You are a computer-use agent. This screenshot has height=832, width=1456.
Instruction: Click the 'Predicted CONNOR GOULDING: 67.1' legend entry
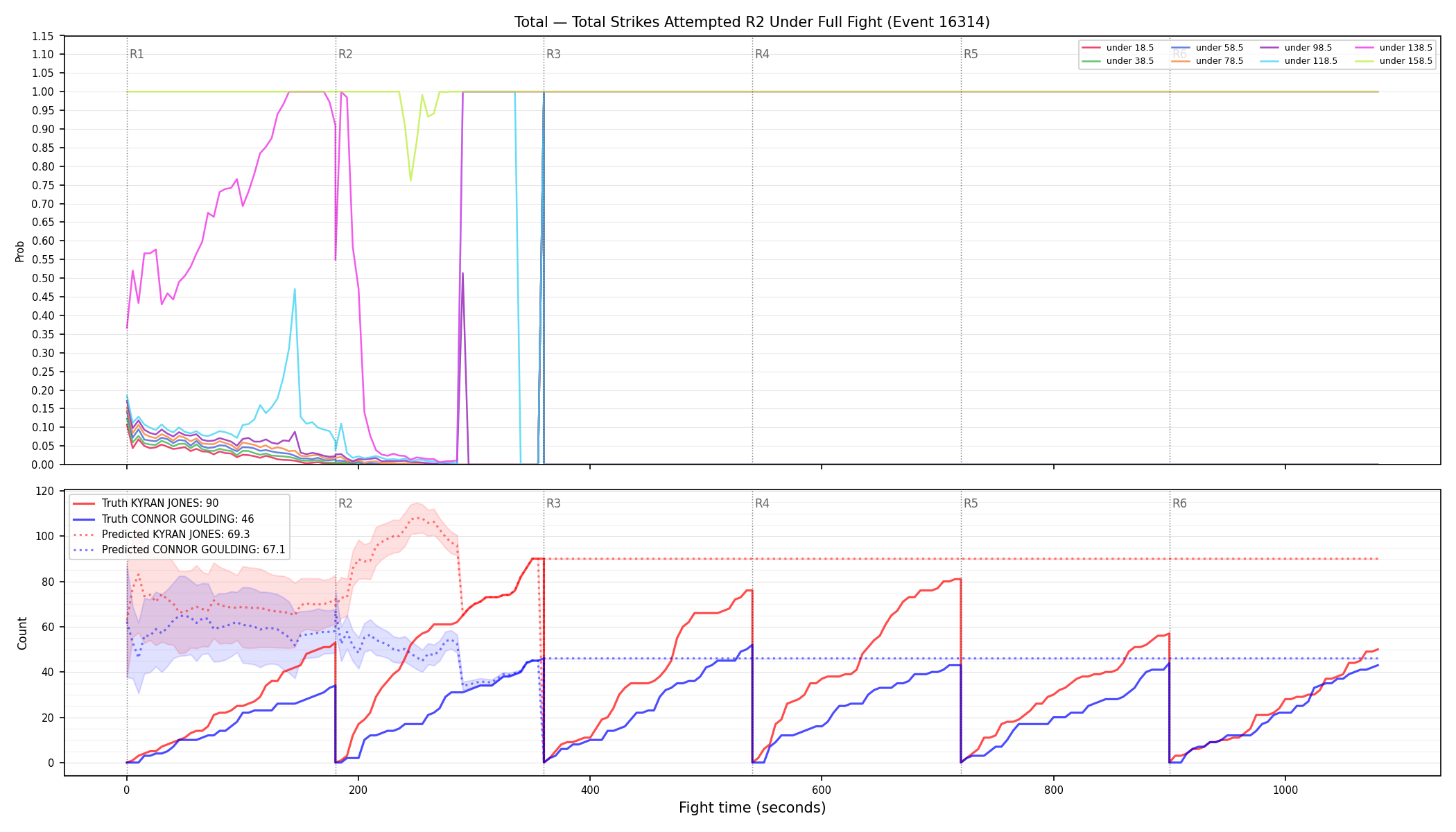pyautogui.click(x=179, y=549)
